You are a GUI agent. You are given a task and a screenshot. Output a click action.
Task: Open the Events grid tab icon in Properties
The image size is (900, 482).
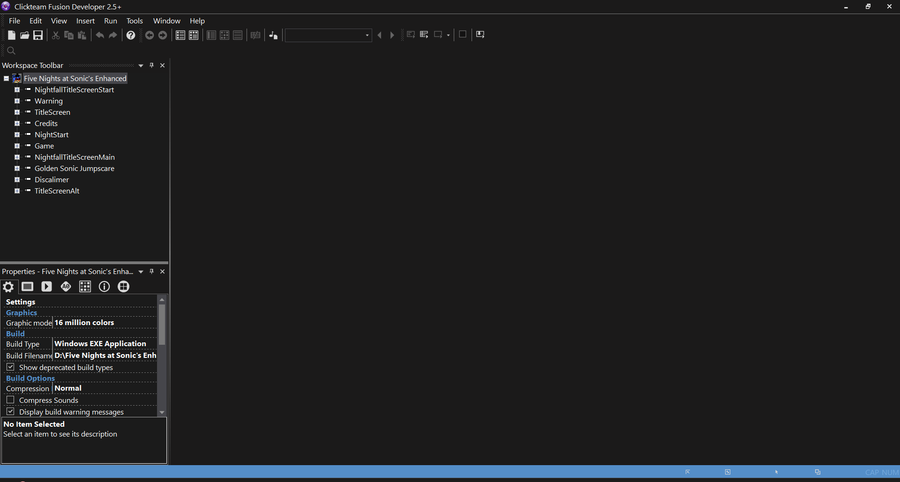click(x=85, y=286)
